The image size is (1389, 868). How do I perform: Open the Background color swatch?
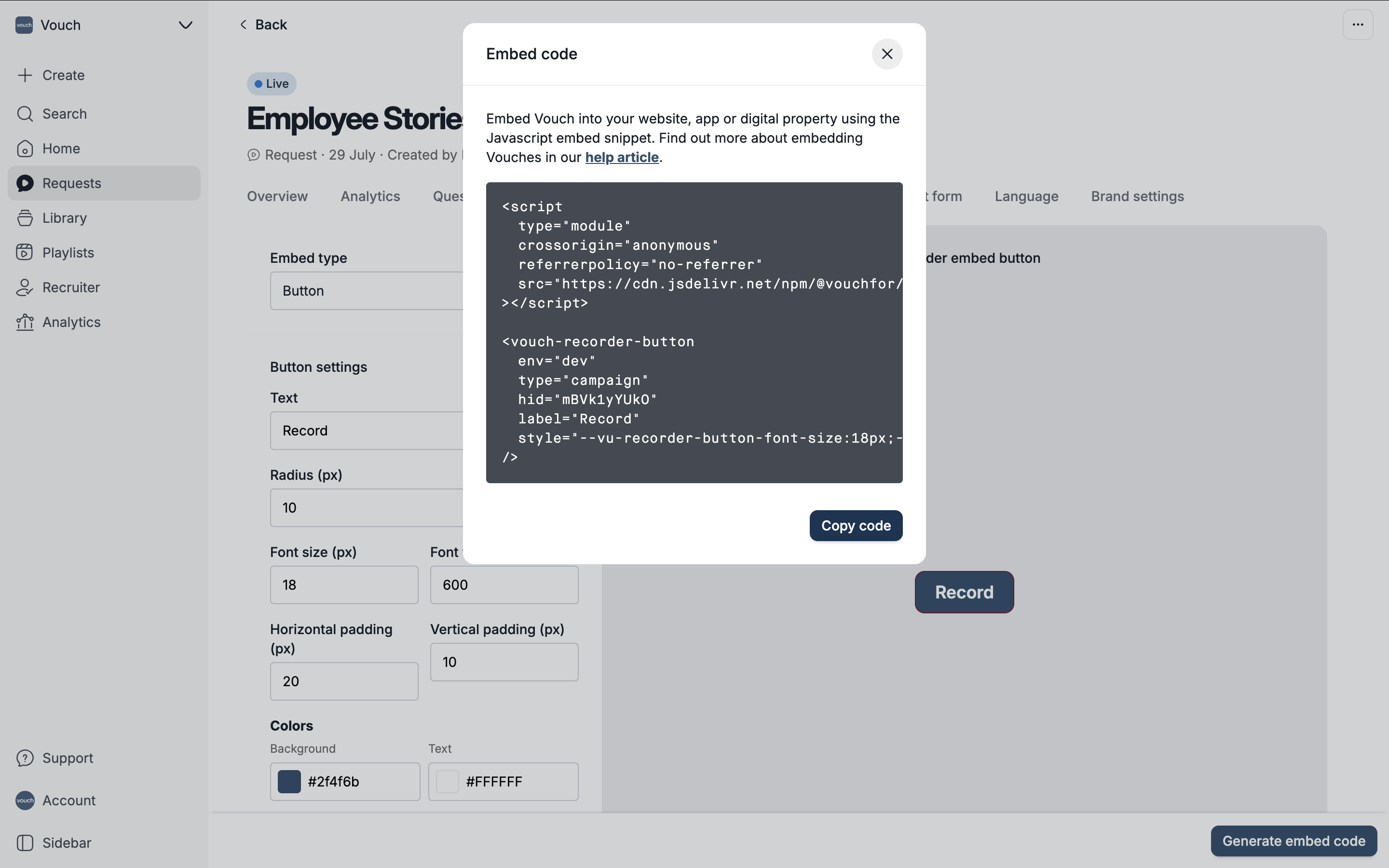tap(289, 782)
